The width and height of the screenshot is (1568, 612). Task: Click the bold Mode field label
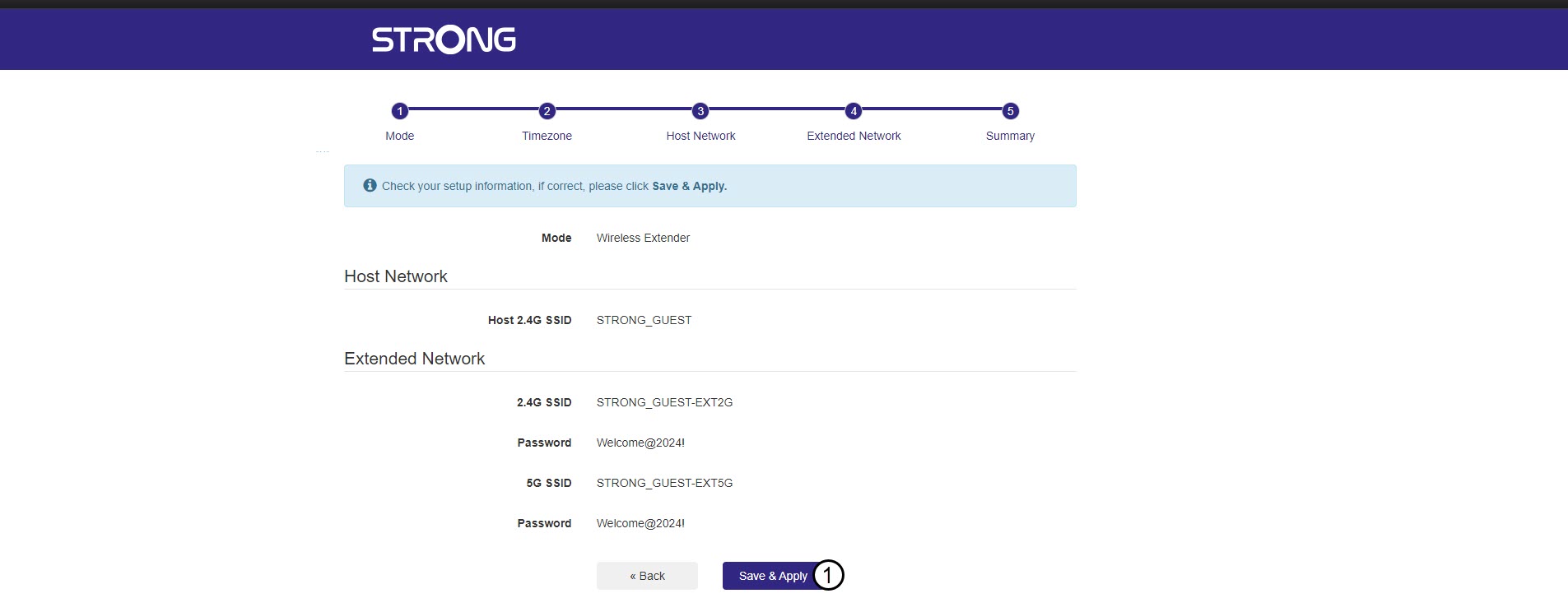pos(556,238)
